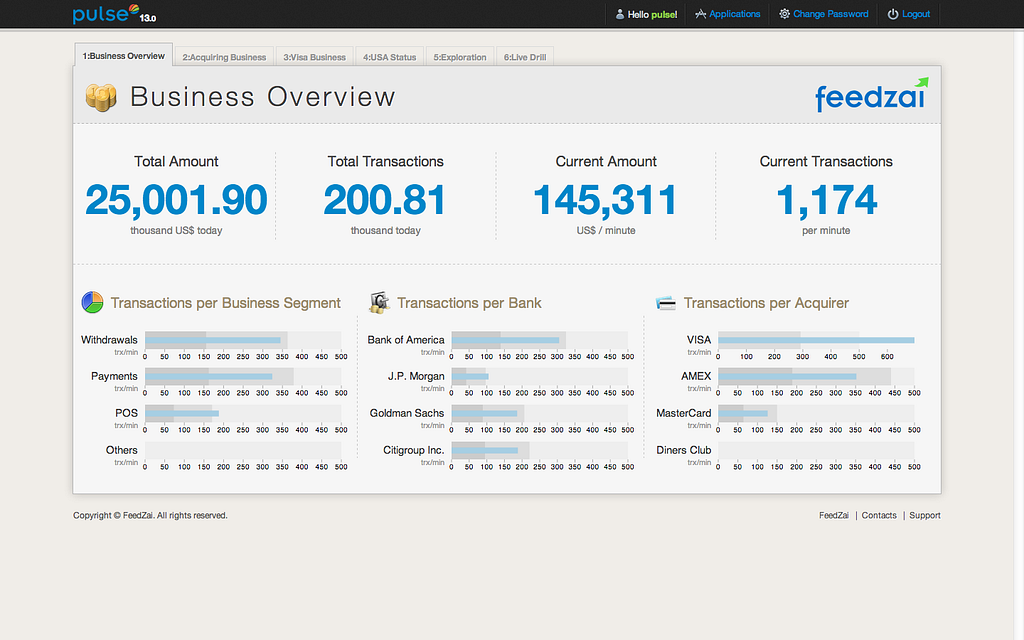This screenshot has width=1024, height=640.
Task: Open the Contacts footer link
Action: (x=878, y=515)
